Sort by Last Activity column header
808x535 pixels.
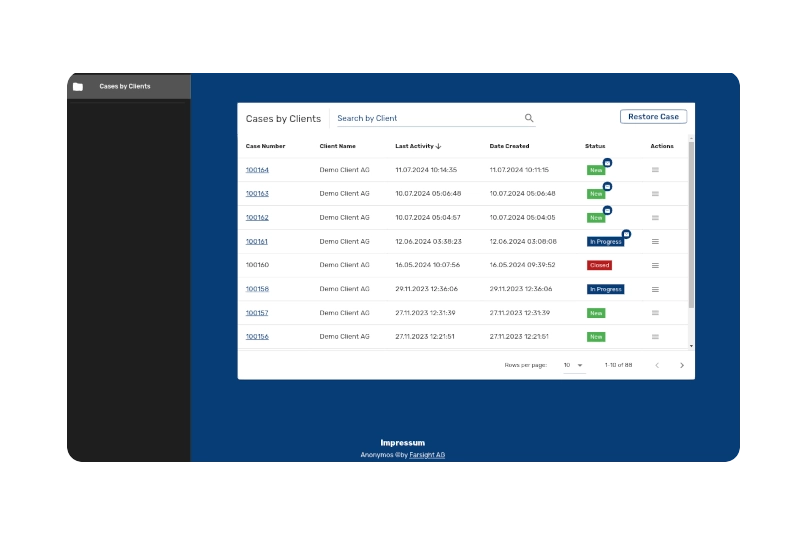[417, 146]
